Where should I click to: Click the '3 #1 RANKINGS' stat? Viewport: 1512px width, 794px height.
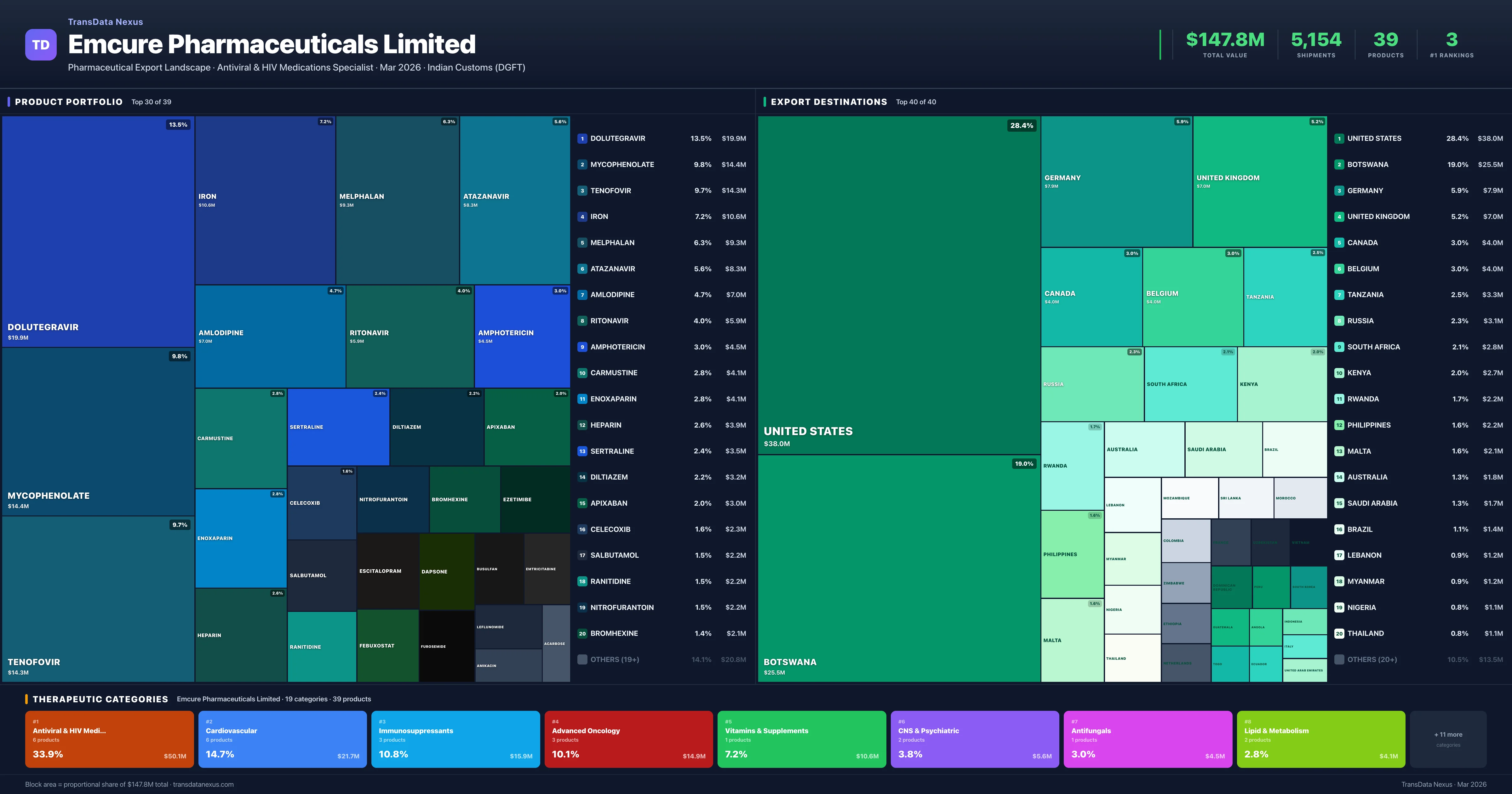tap(1452, 44)
